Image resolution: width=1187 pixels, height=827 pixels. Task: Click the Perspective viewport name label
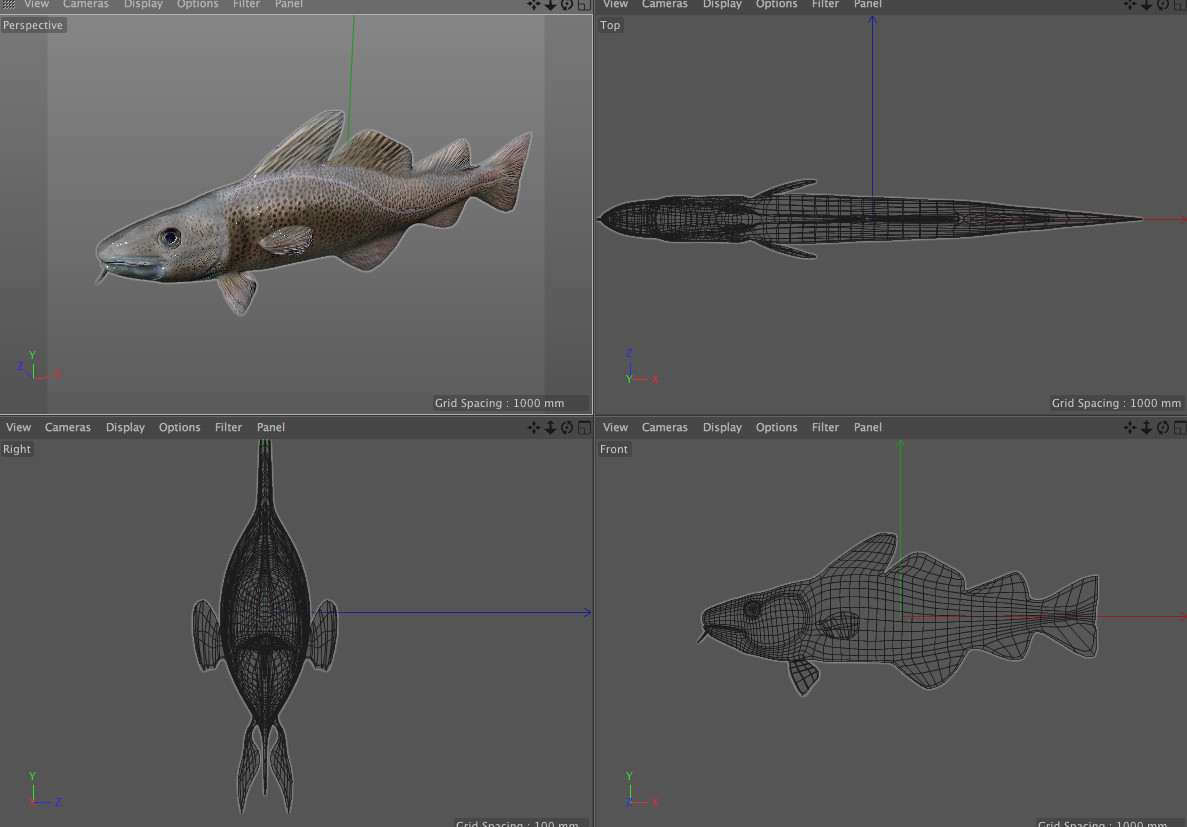pyautogui.click(x=33, y=26)
